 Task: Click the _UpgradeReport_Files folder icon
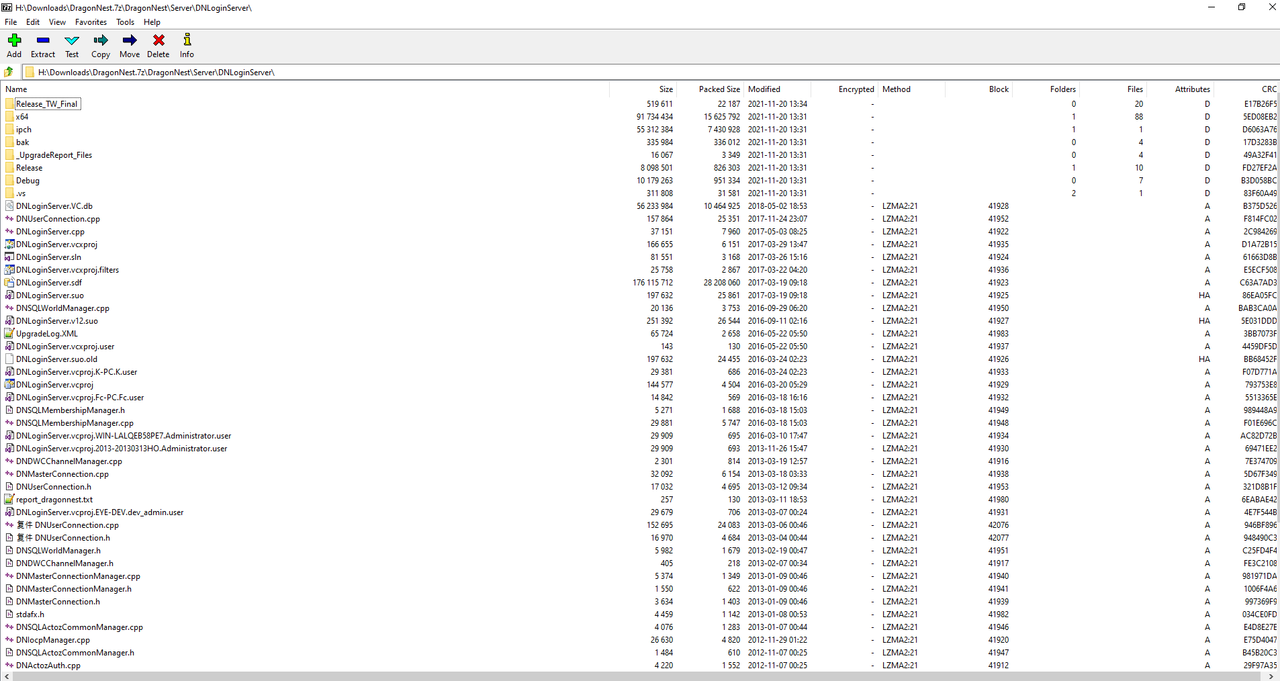click(x=9, y=155)
